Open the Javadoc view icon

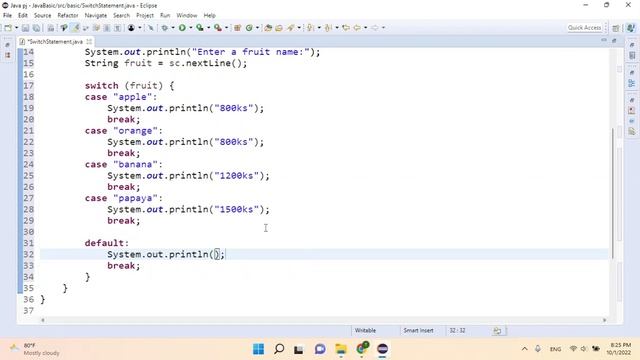point(632,121)
